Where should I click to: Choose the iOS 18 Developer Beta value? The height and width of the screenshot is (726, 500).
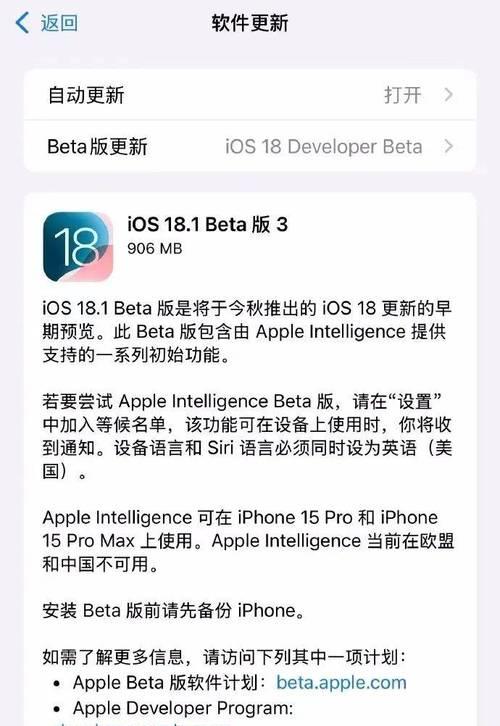[x=324, y=147]
